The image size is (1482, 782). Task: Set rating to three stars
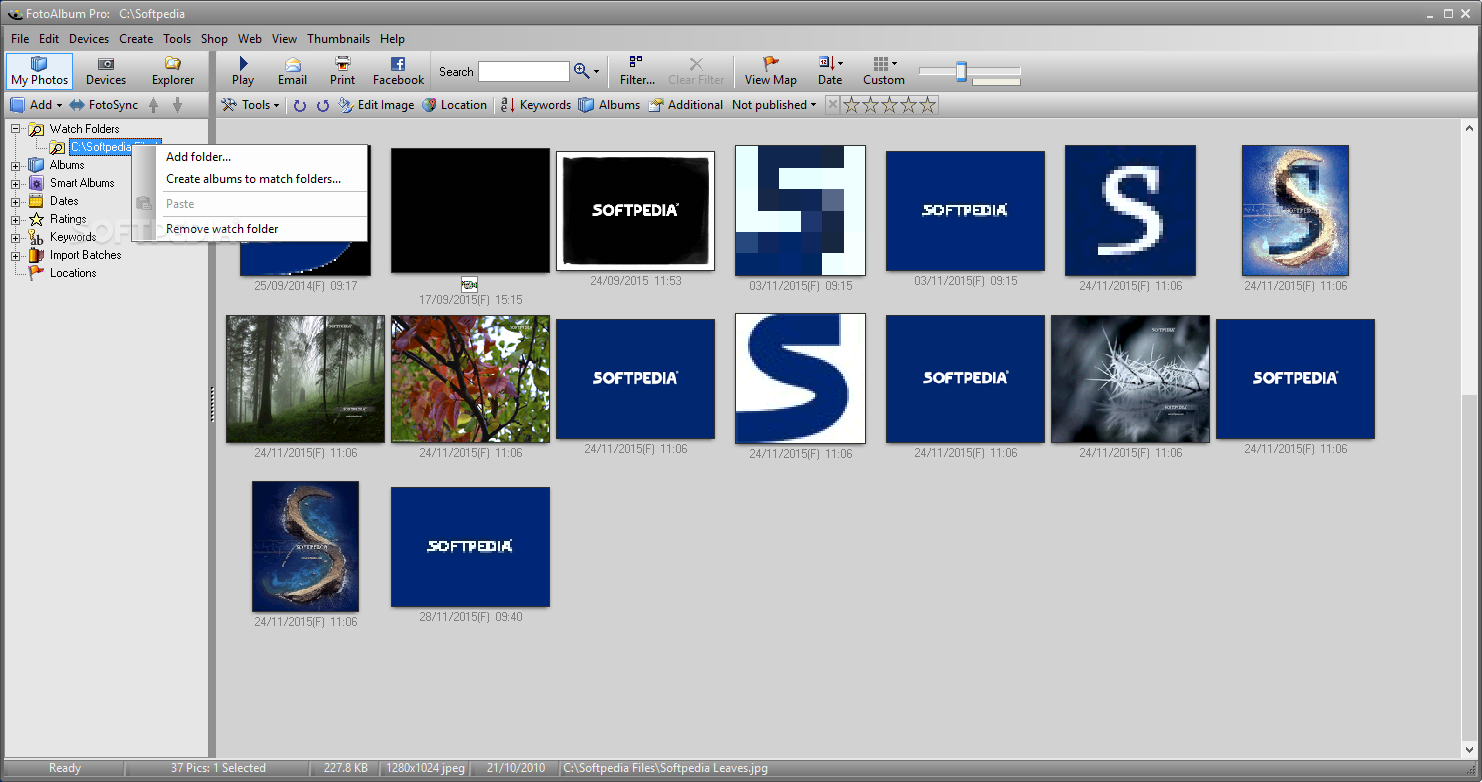click(890, 105)
